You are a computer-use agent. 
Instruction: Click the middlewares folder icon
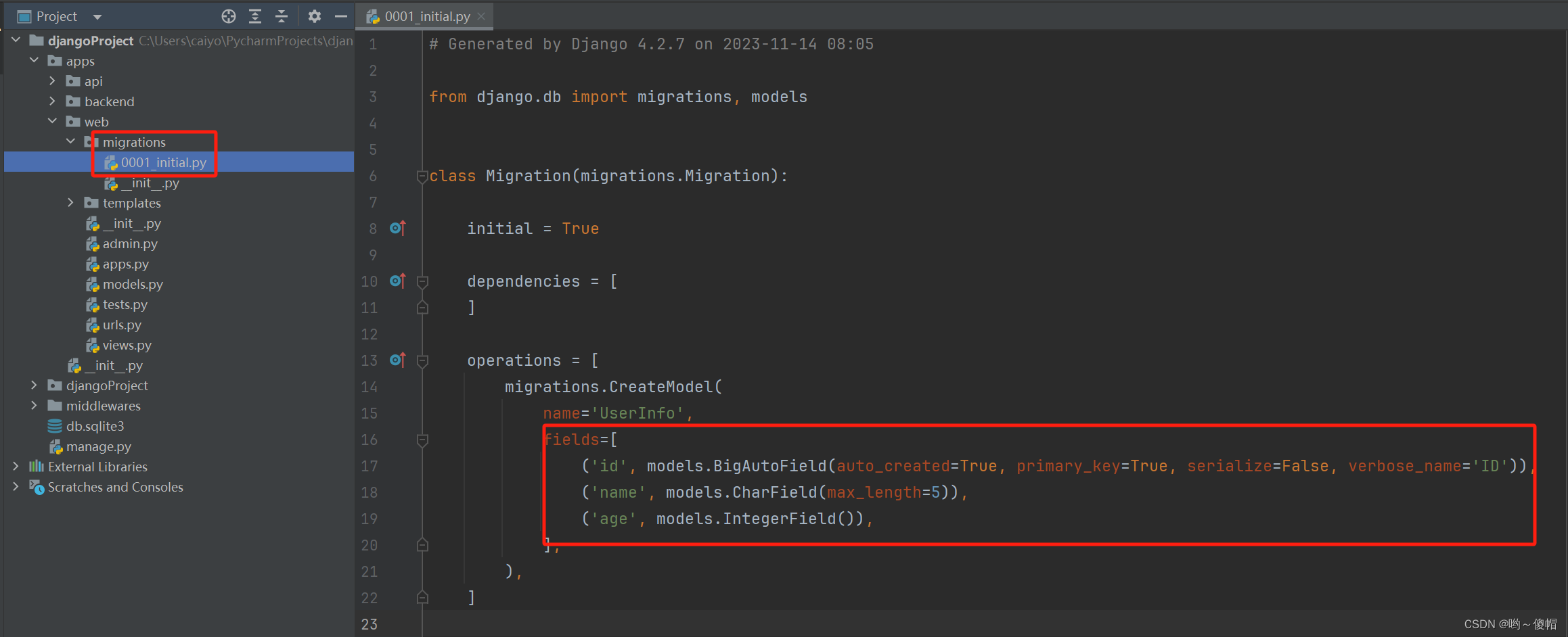pyautogui.click(x=55, y=406)
